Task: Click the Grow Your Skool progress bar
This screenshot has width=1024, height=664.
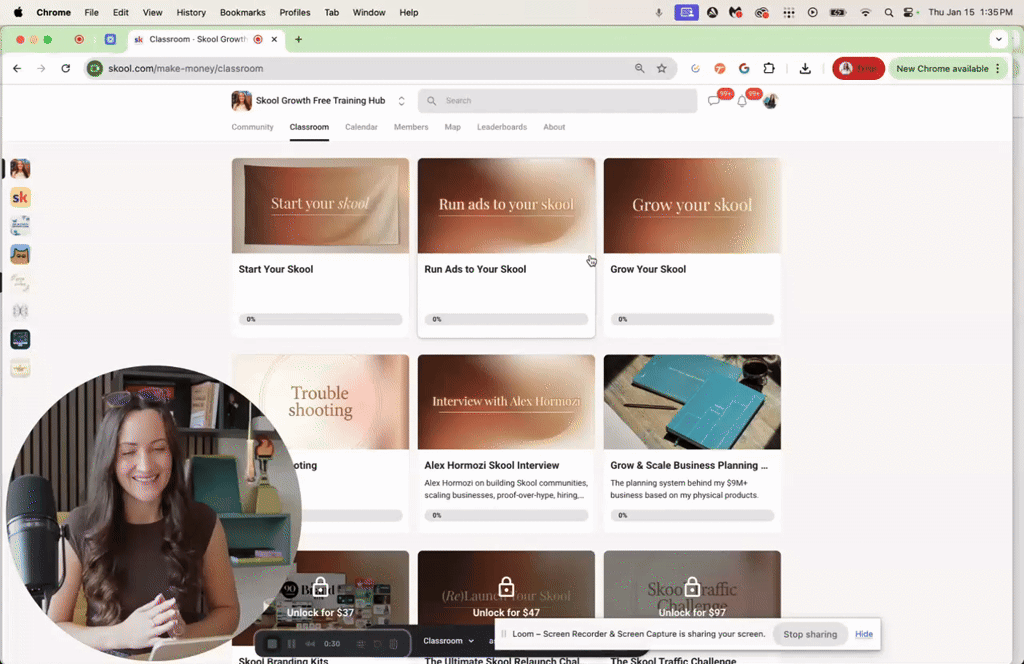Action: point(692,319)
